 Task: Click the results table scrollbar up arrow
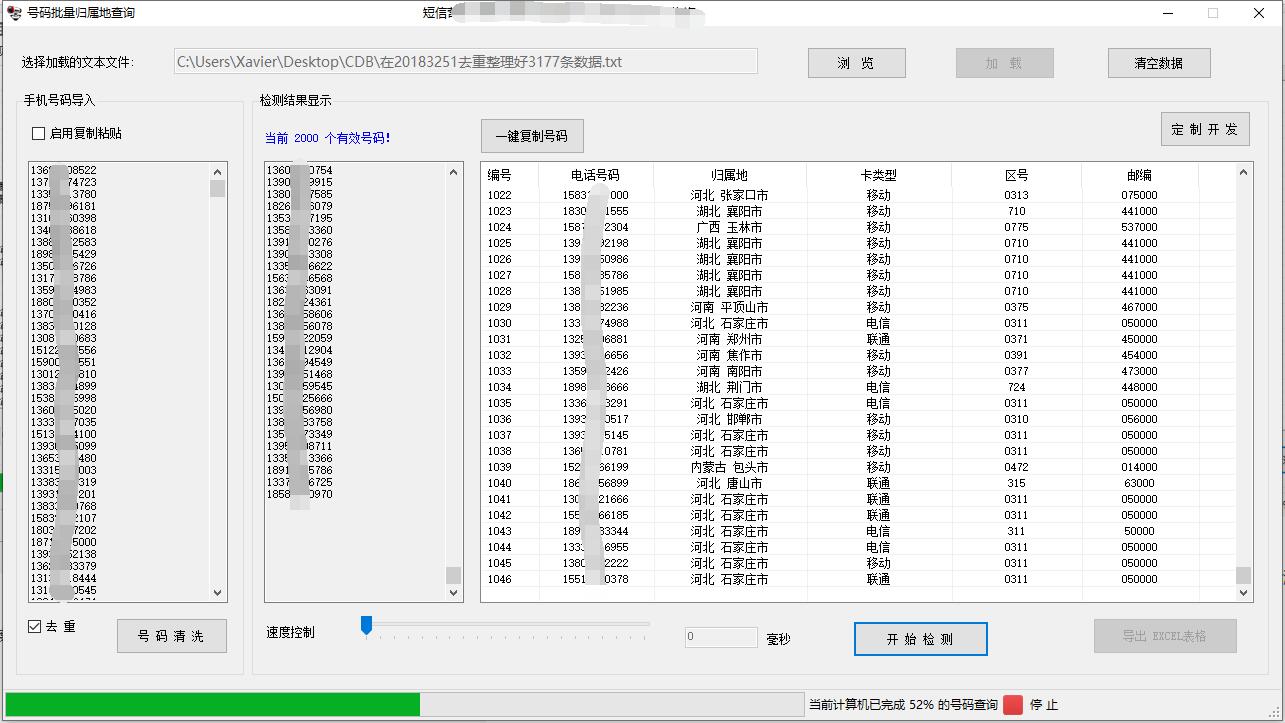coord(1244,172)
